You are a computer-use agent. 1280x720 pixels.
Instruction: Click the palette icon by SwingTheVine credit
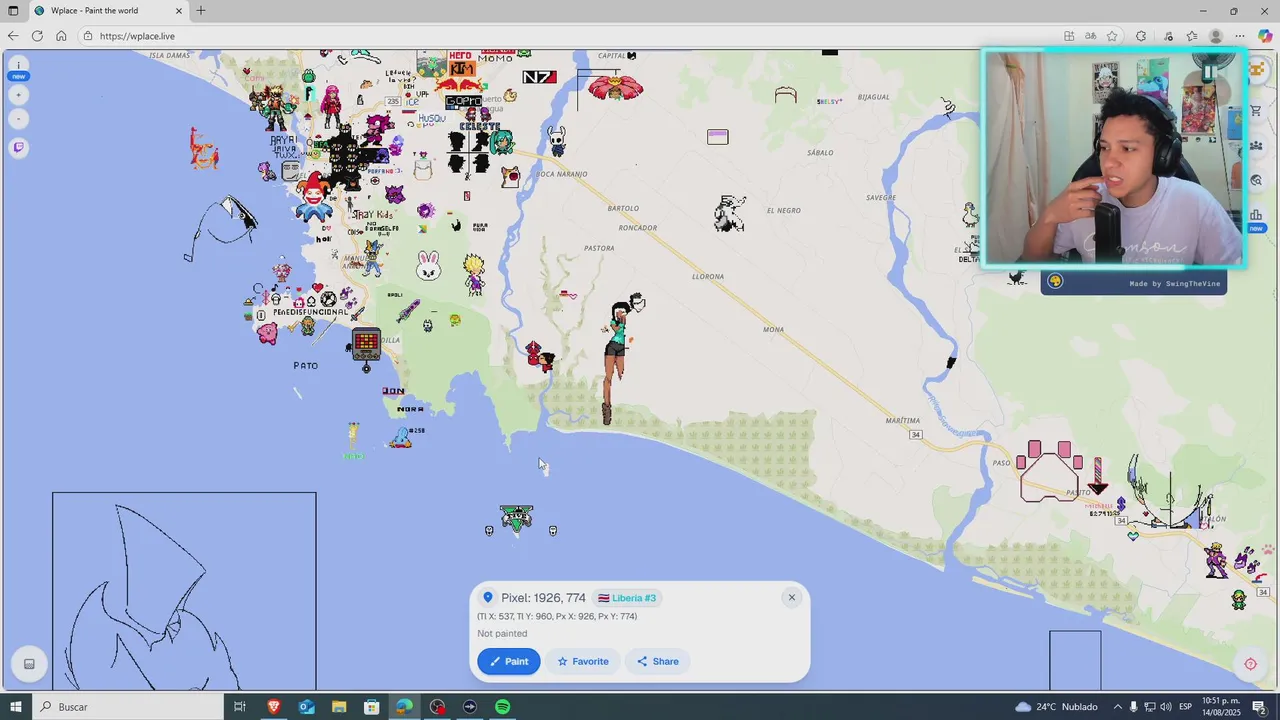click(1055, 282)
